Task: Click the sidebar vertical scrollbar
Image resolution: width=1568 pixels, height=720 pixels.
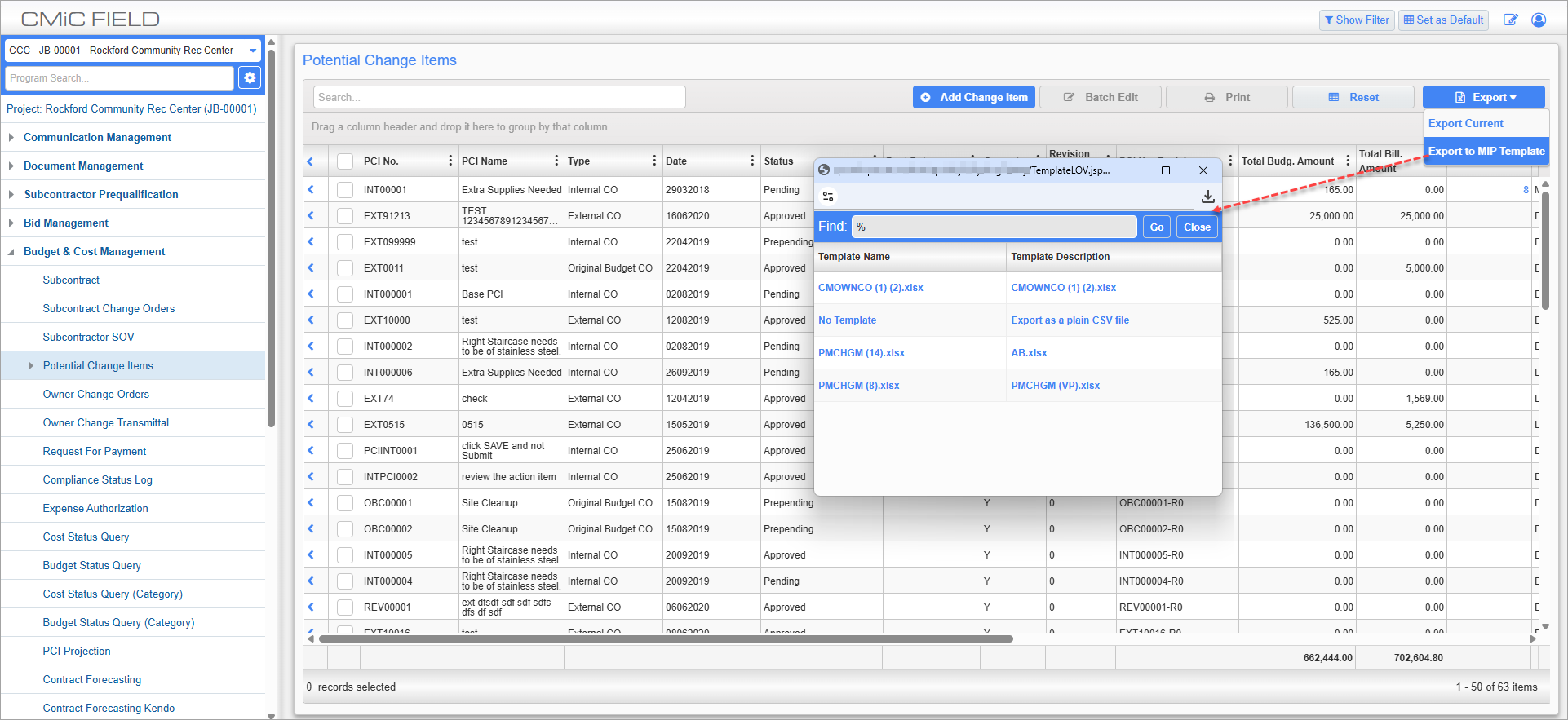Action: (x=271, y=236)
